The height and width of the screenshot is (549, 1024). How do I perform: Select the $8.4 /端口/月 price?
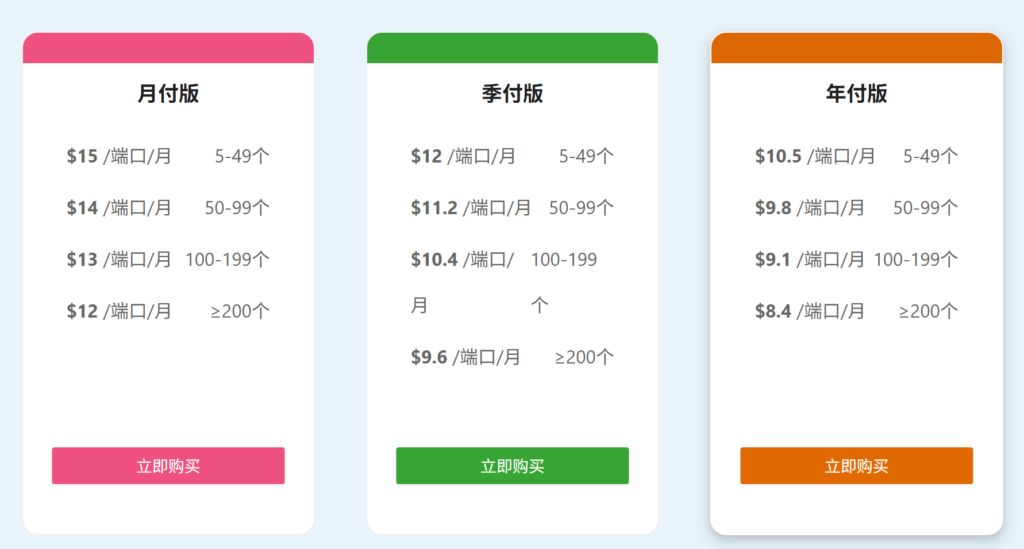[809, 311]
